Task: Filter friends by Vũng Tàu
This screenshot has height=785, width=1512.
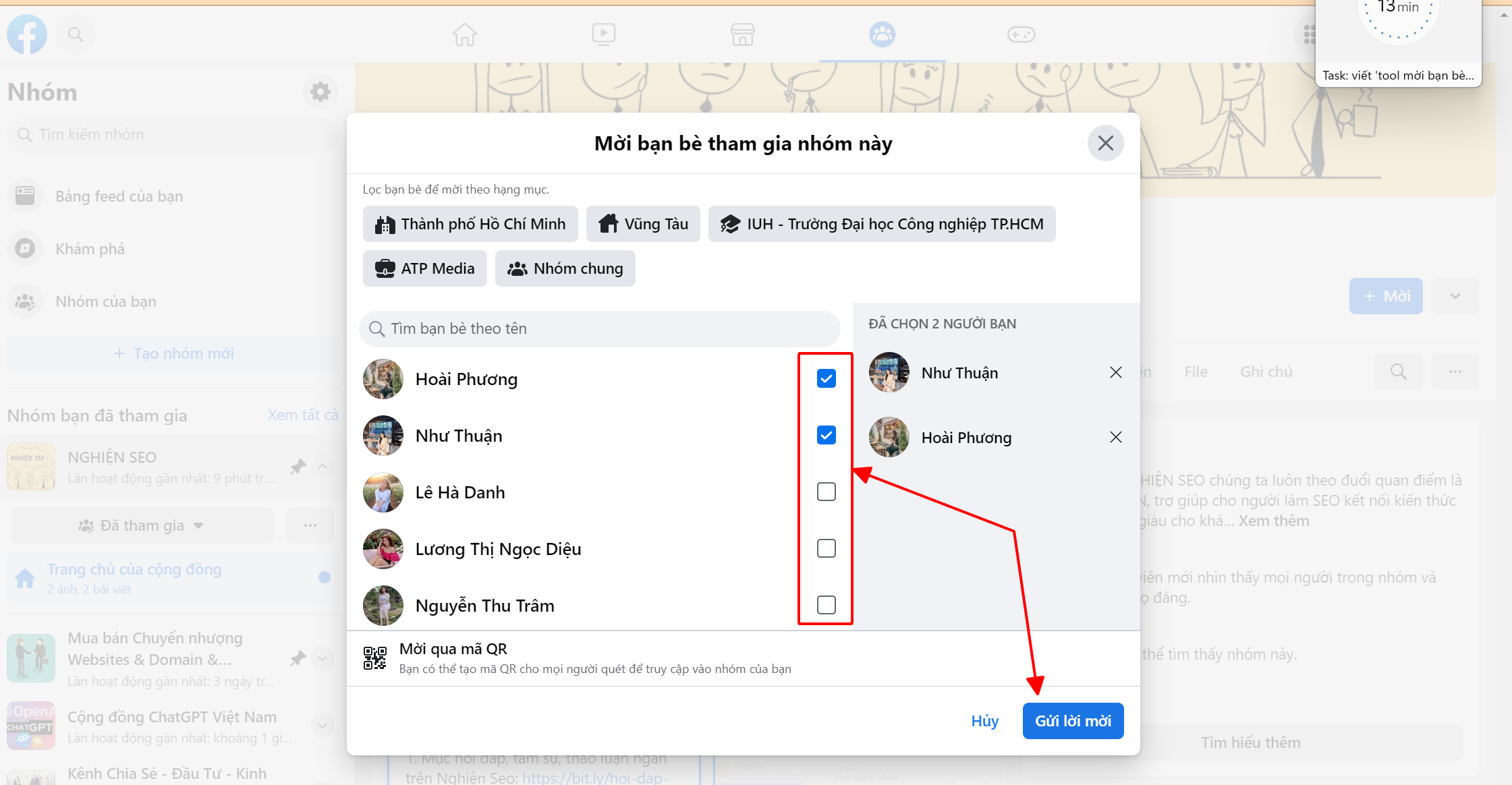Action: pos(643,224)
